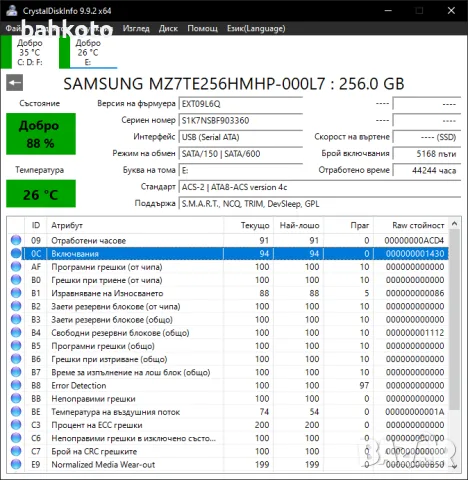468x480 pixels.
Task: Click the back arrow disk navigation button
Action: [x=14, y=83]
